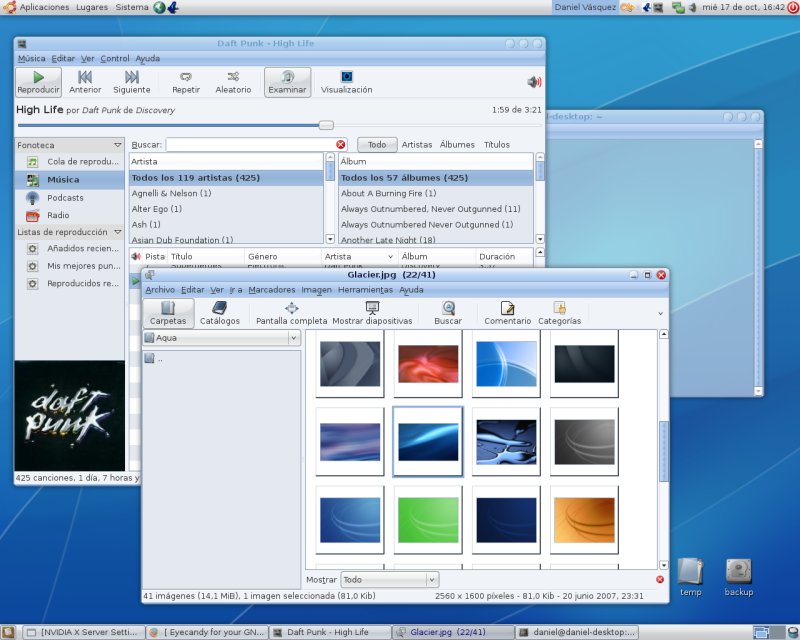Image resolution: width=800 pixels, height=640 pixels.
Task: Click the Reproducir play button in Rhythmbox
Action: pos(38,82)
